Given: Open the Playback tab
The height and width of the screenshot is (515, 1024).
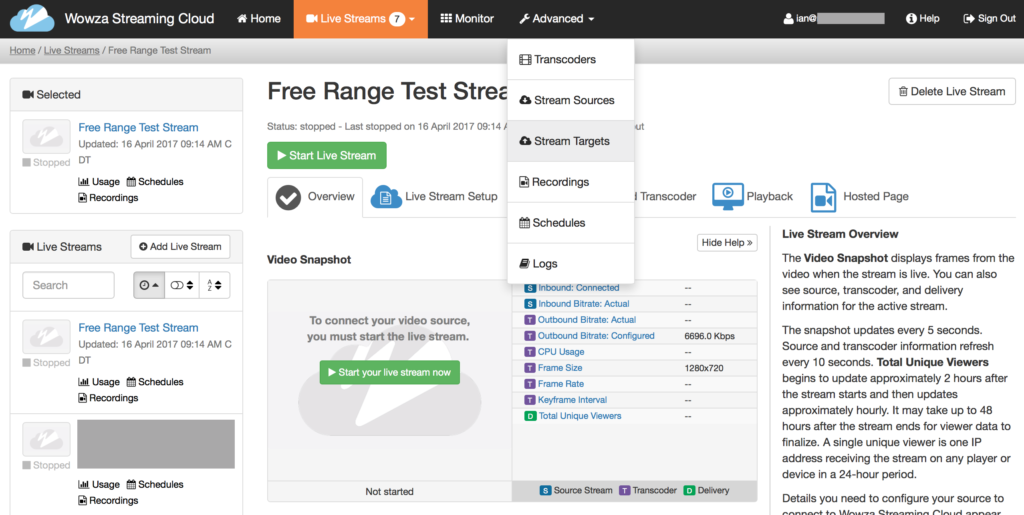Looking at the screenshot, I should tap(752, 196).
